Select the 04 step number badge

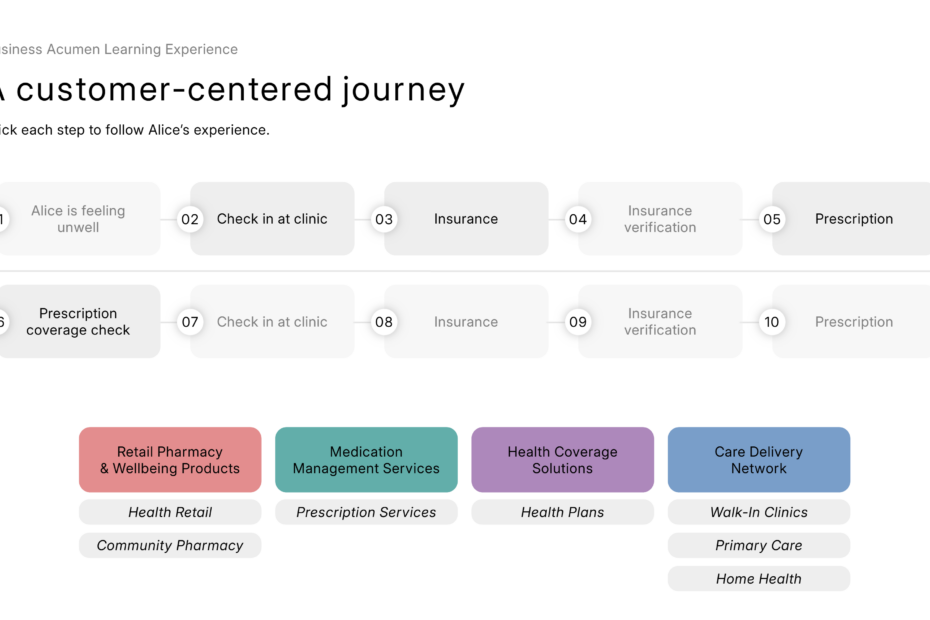578,219
